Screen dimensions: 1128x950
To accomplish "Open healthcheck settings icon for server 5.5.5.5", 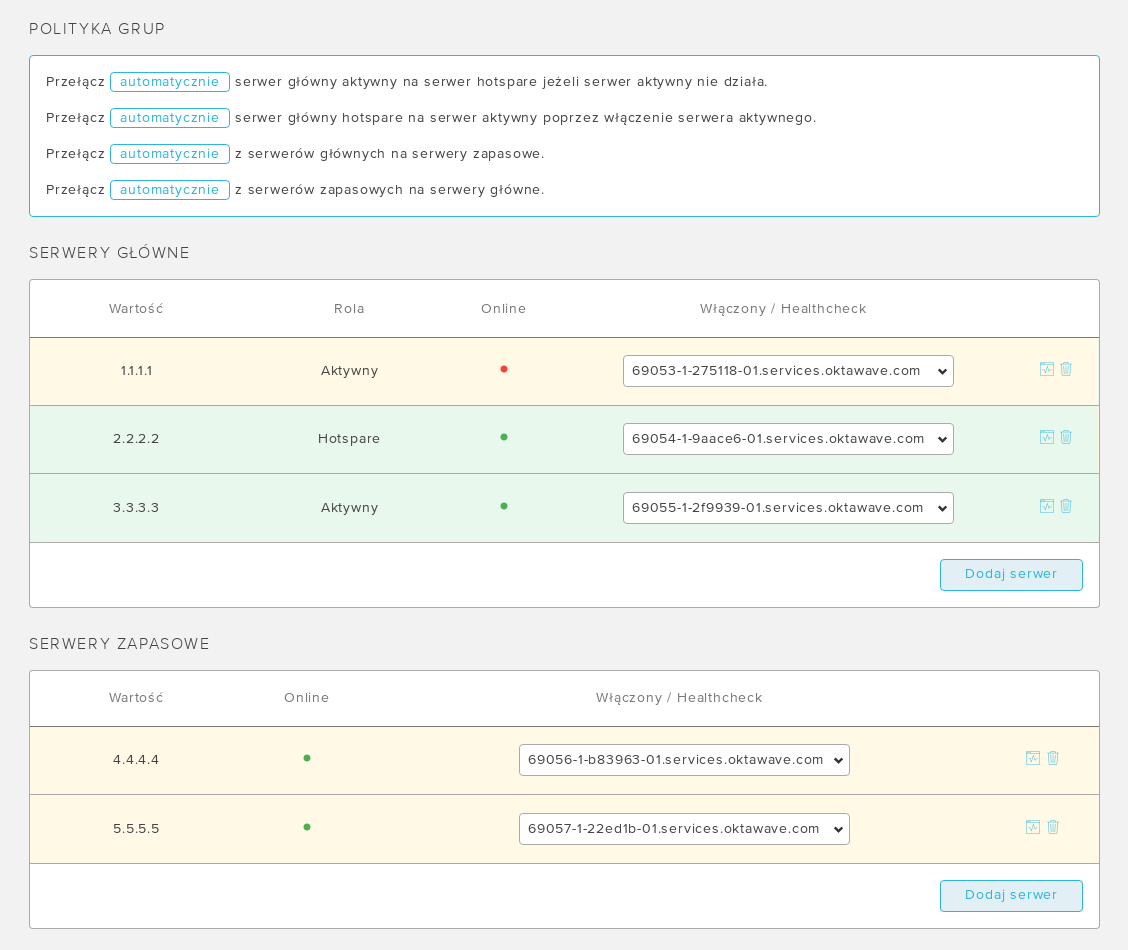I will pos(1033,826).
